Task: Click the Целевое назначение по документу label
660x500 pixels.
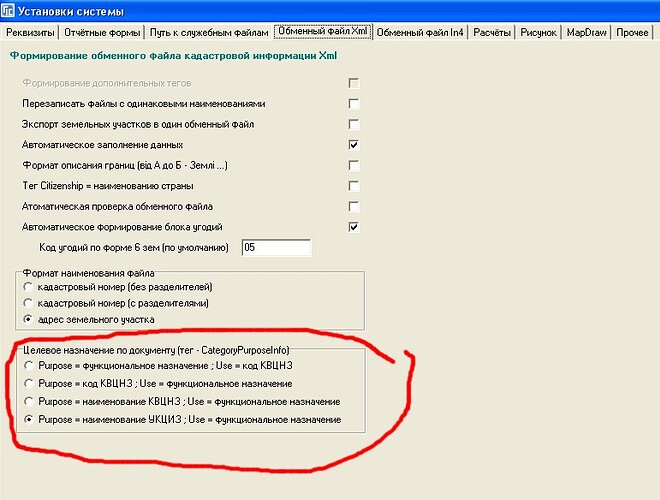Action: [156, 350]
